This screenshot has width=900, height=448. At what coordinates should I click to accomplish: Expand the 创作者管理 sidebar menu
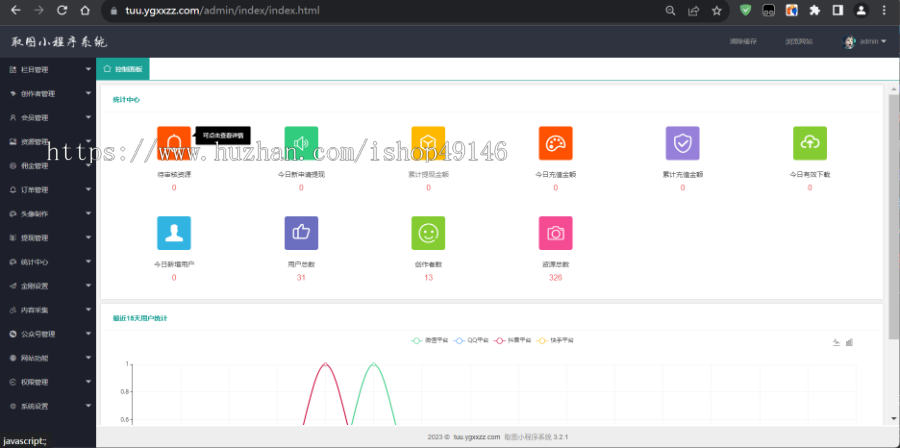coord(48,94)
